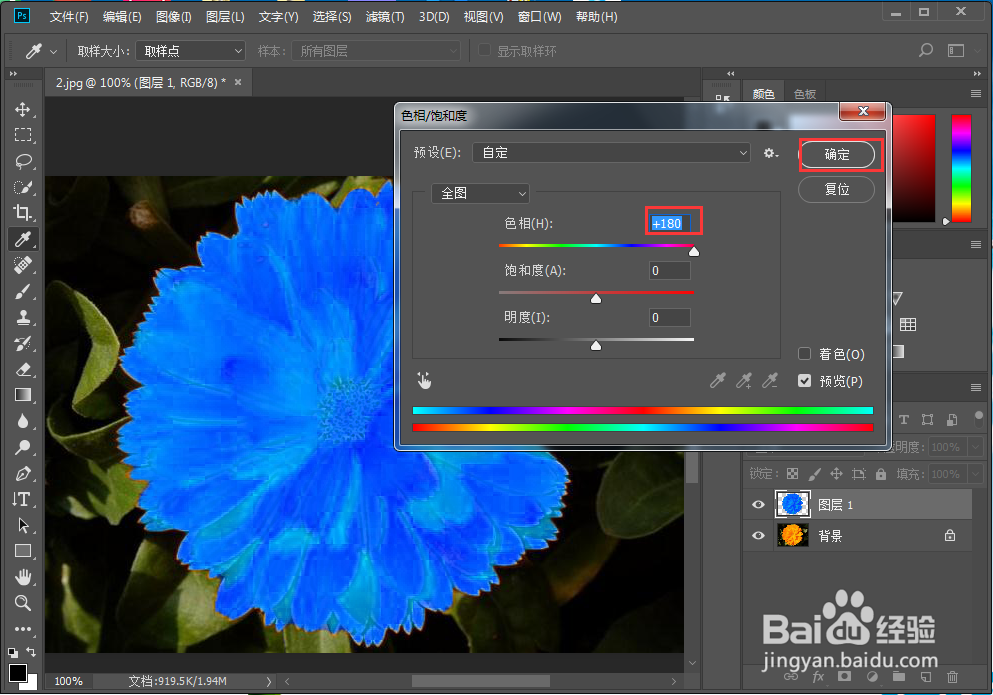Viewport: 993px width, 695px height.
Task: Enable the Colorize (着色) checkbox
Action: pyautogui.click(x=804, y=354)
